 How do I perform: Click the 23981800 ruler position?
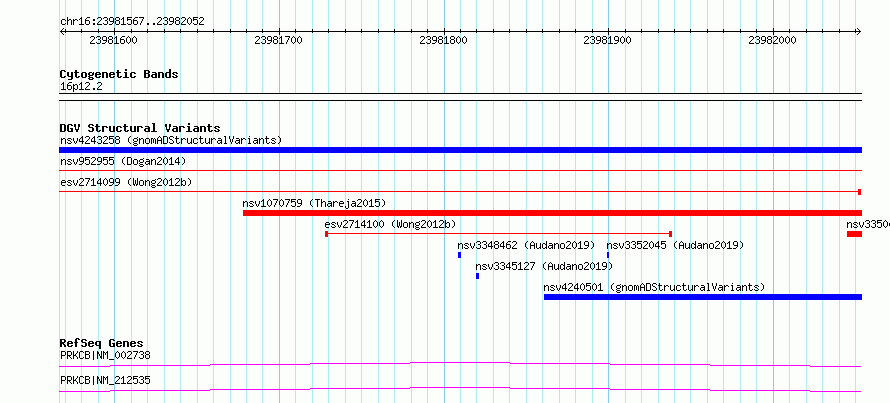click(x=443, y=40)
